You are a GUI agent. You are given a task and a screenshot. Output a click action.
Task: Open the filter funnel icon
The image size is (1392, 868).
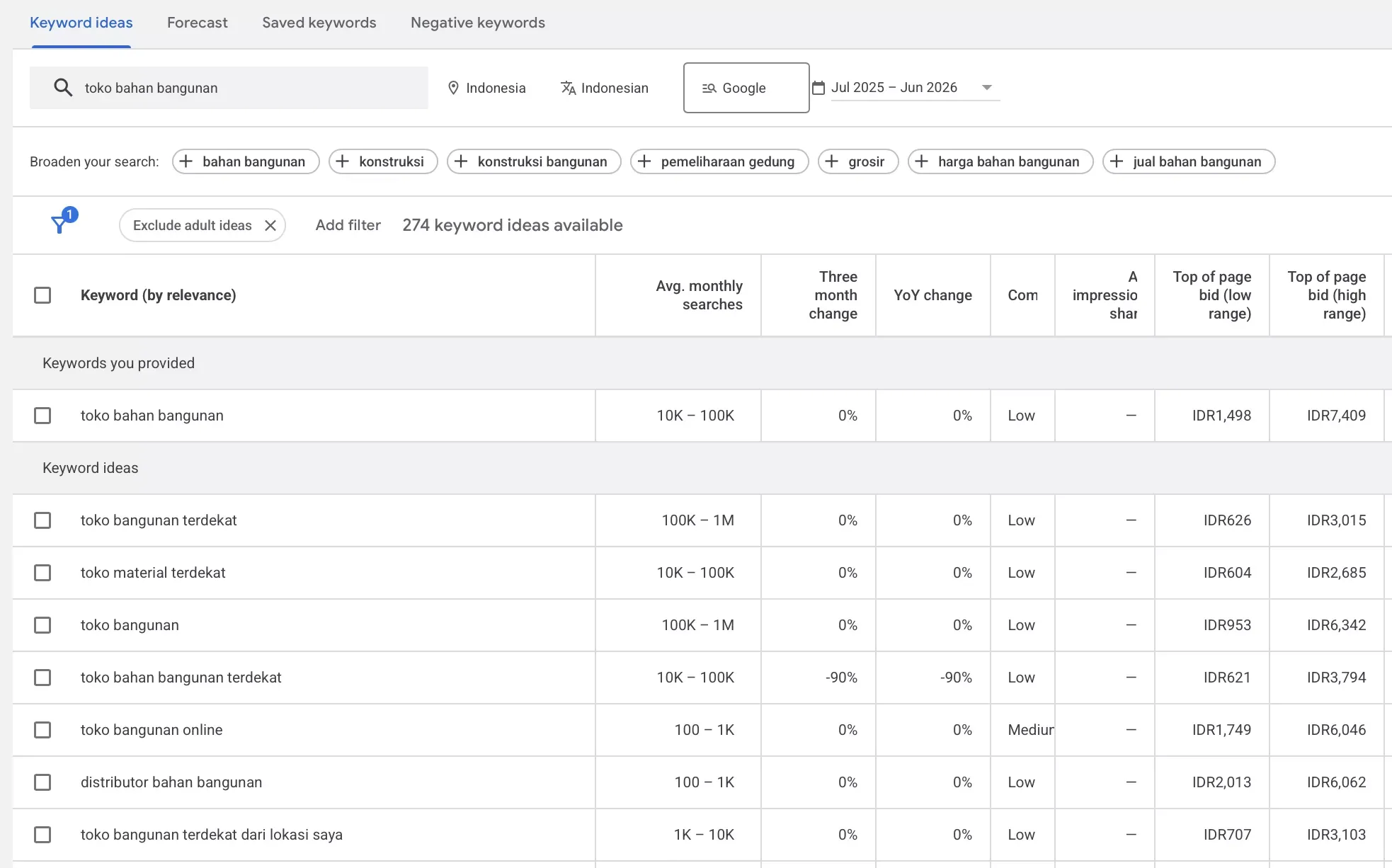[x=59, y=225]
